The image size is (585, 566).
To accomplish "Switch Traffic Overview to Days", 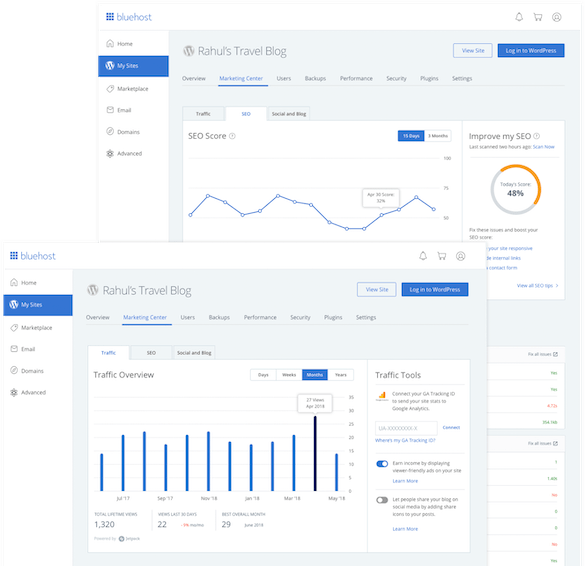I will [x=263, y=375].
